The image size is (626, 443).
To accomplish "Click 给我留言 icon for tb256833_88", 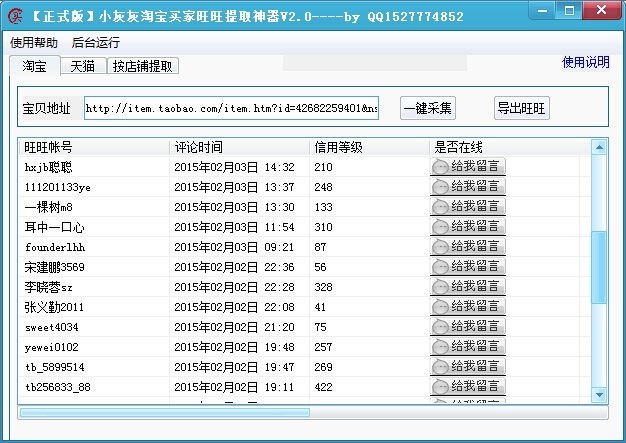I will pos(467,387).
